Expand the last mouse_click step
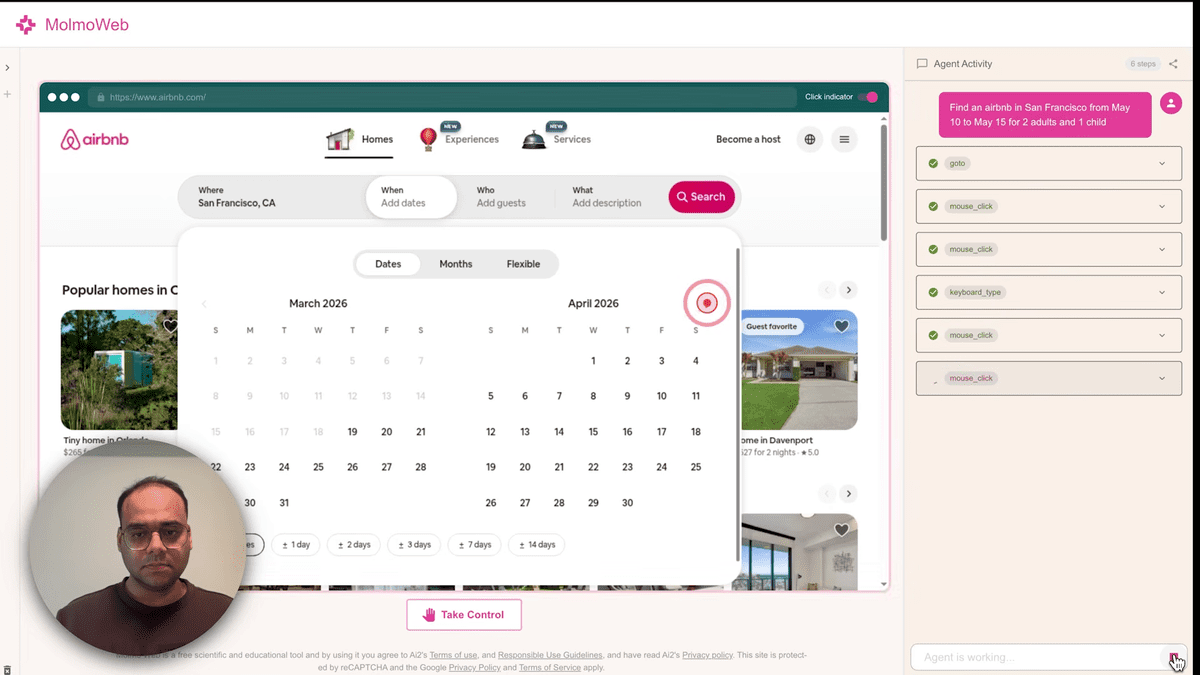 tap(1162, 379)
